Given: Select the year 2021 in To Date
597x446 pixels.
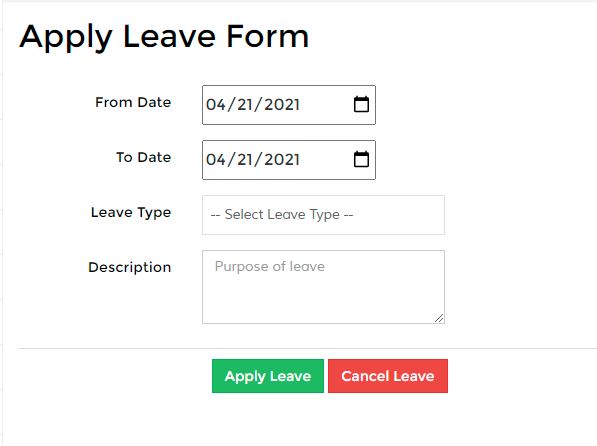Looking at the screenshot, I should coord(282,160).
